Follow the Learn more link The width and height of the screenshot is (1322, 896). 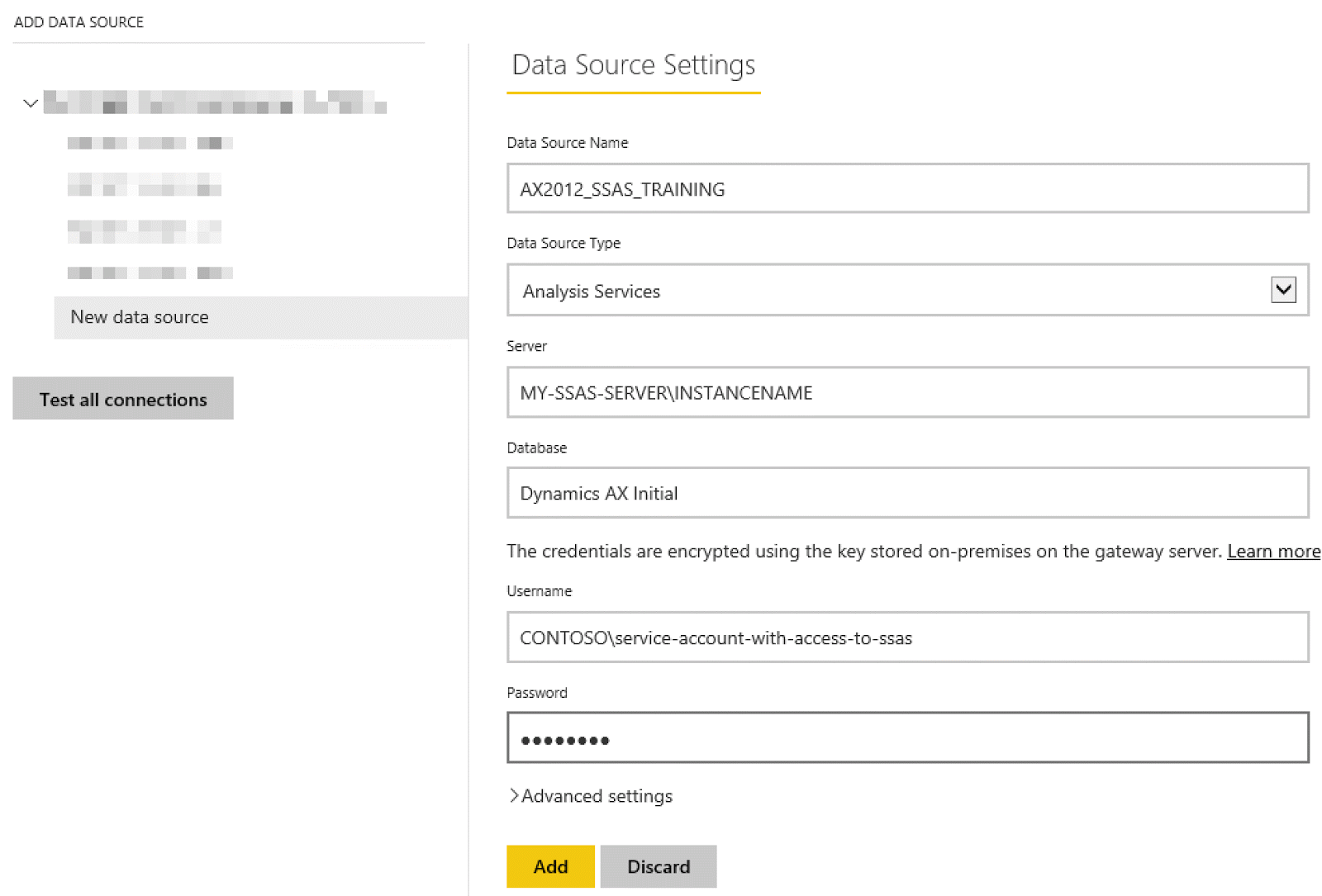tap(1272, 551)
